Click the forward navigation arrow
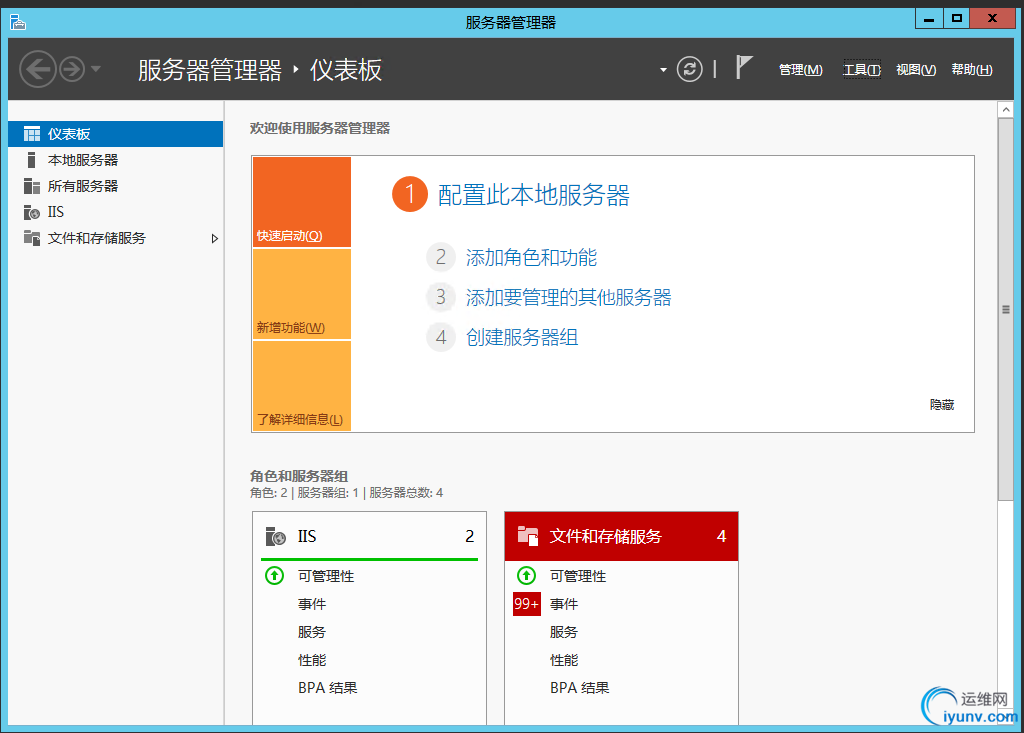 coord(72,69)
